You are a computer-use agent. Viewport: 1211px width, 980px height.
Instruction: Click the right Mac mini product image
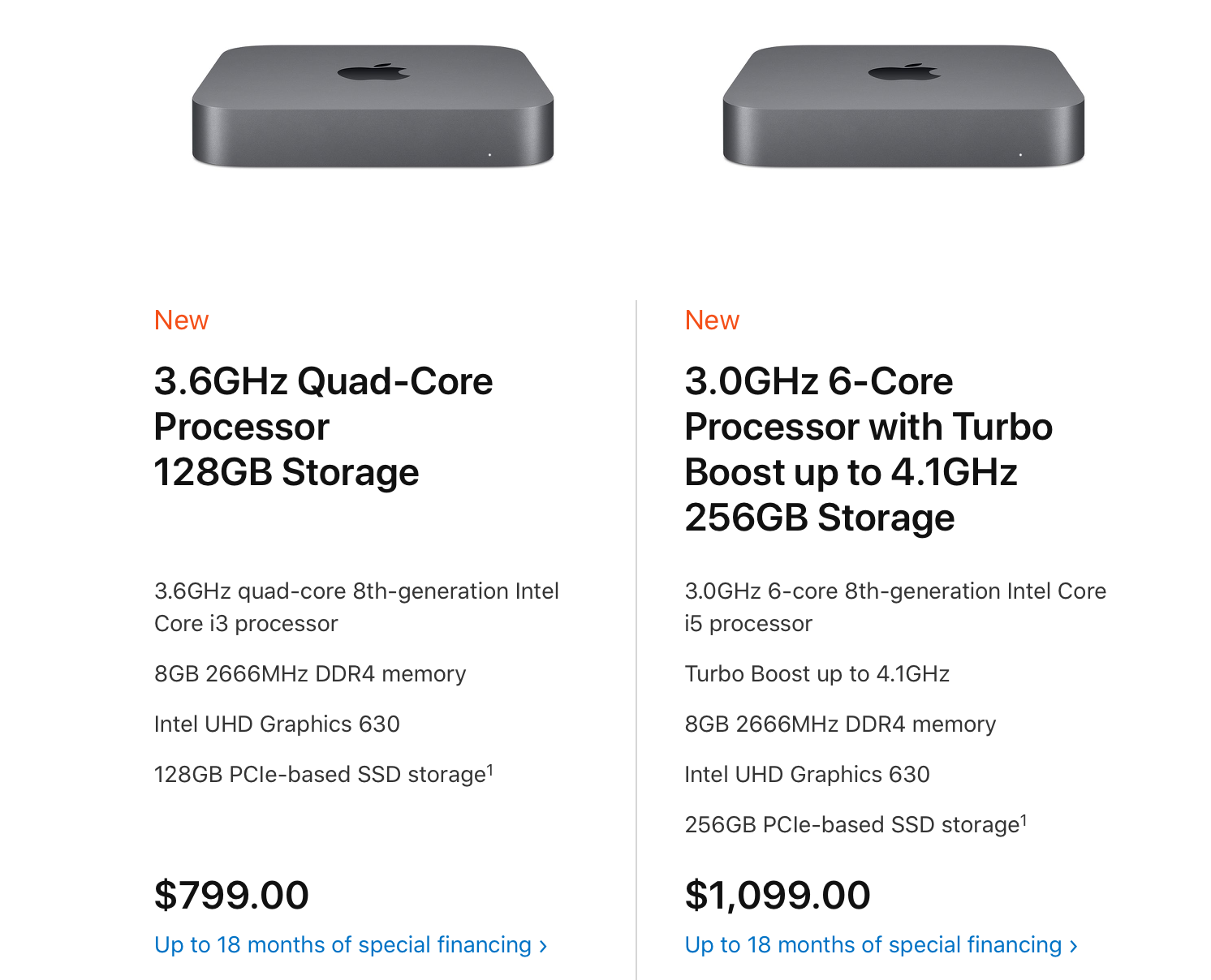(x=903, y=106)
